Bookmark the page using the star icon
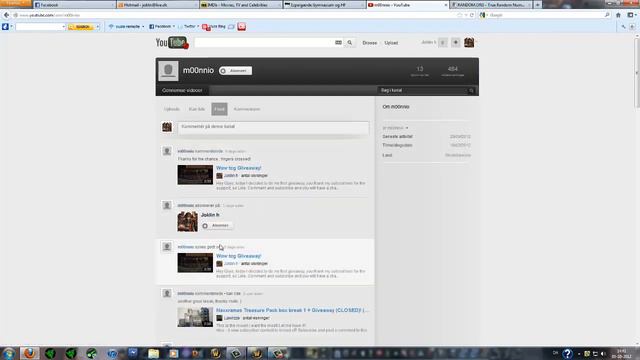The image size is (640, 360). 460,15
